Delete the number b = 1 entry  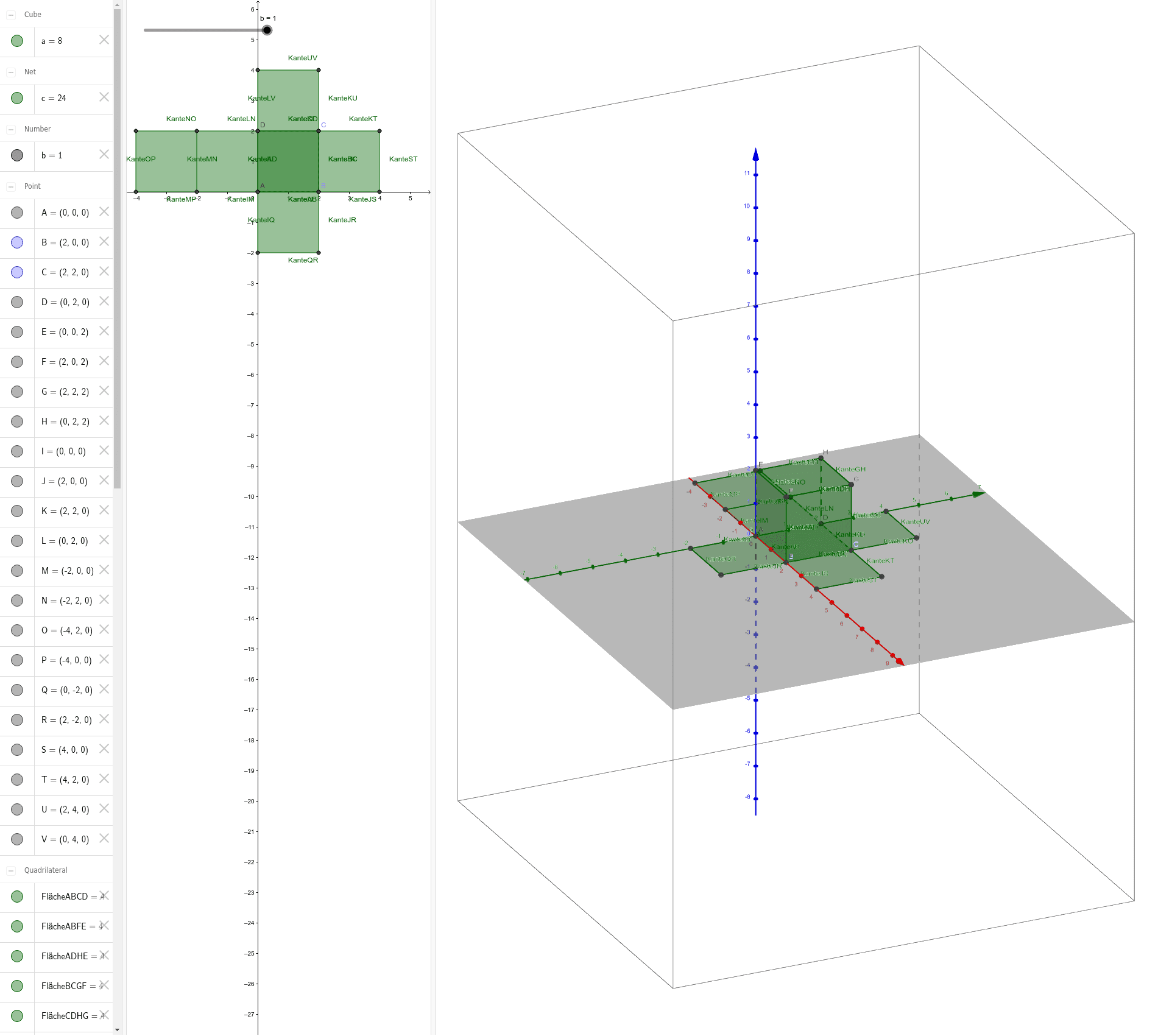pos(104,154)
